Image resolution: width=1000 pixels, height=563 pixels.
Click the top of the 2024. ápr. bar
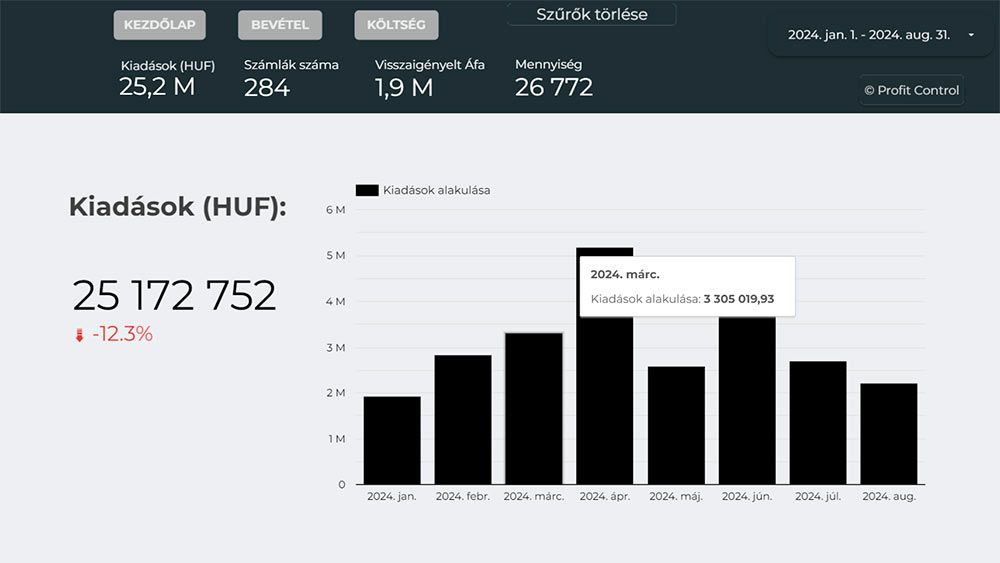(604, 251)
